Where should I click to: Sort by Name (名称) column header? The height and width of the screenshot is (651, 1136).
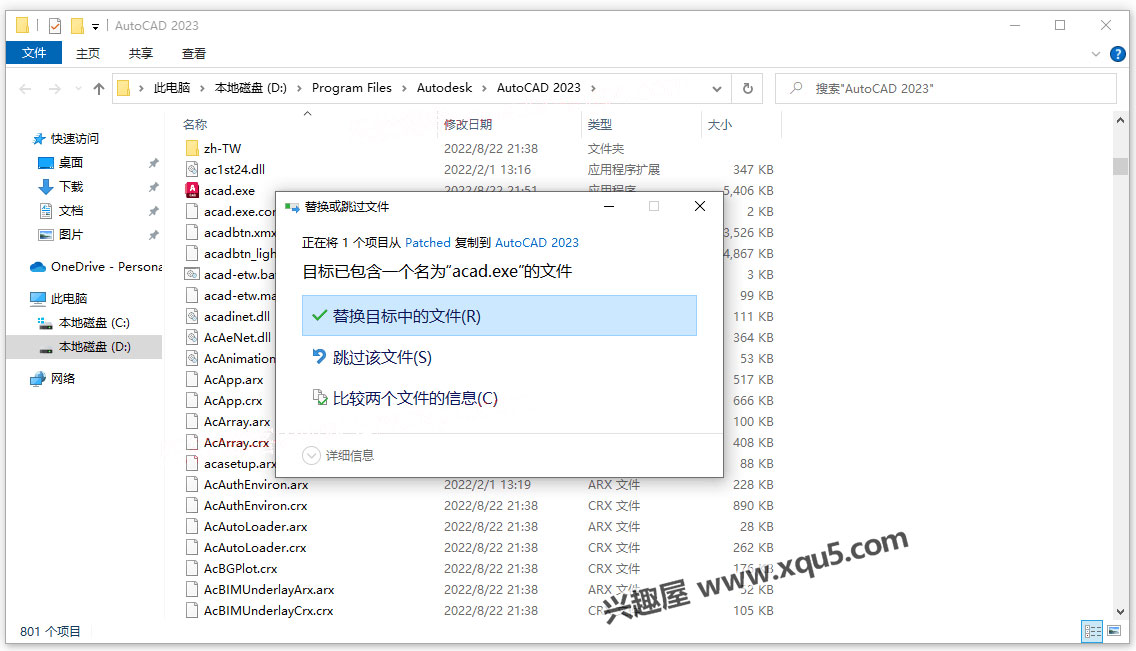point(195,125)
